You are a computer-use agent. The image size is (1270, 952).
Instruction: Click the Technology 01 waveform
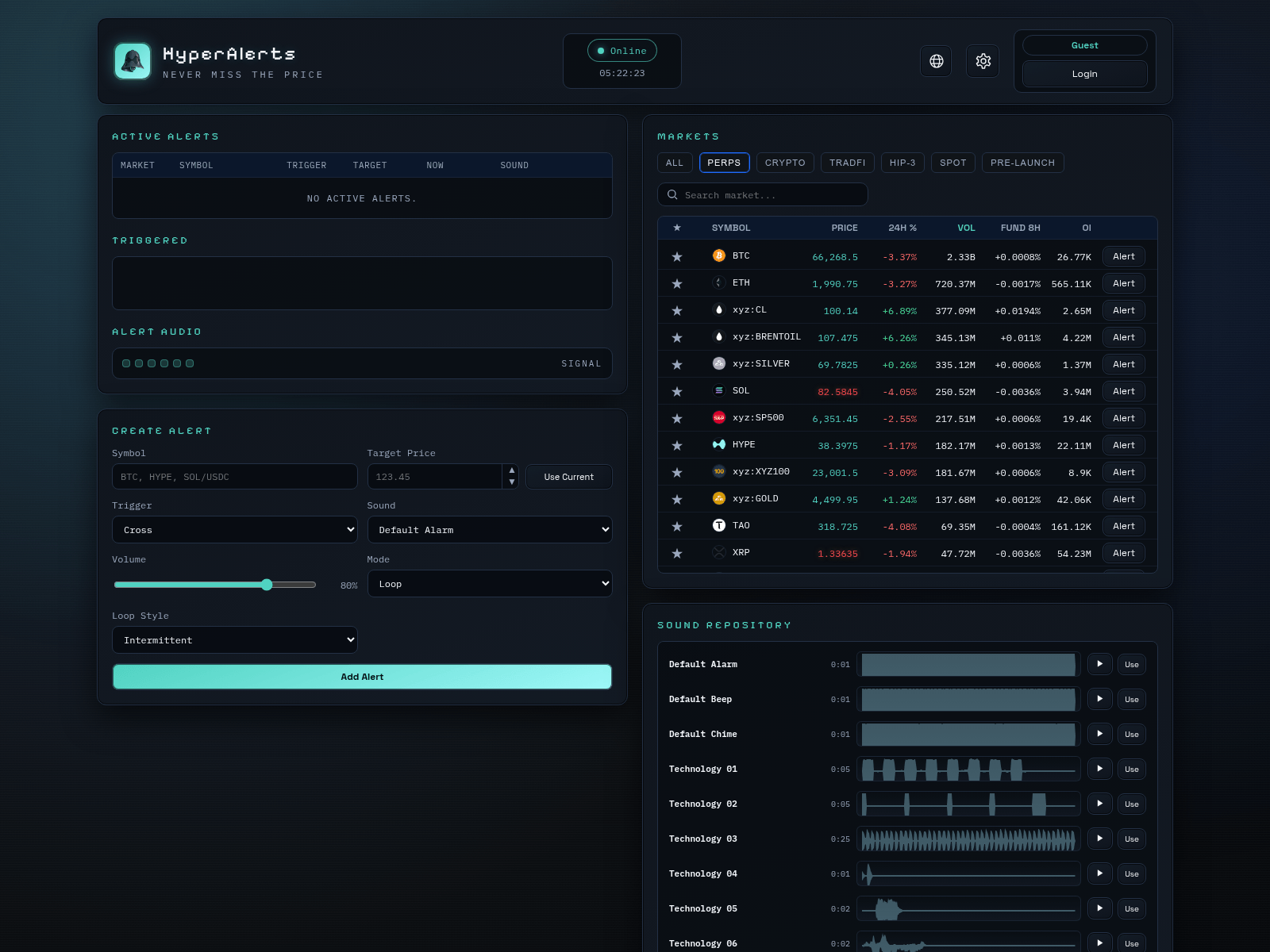[x=968, y=769]
